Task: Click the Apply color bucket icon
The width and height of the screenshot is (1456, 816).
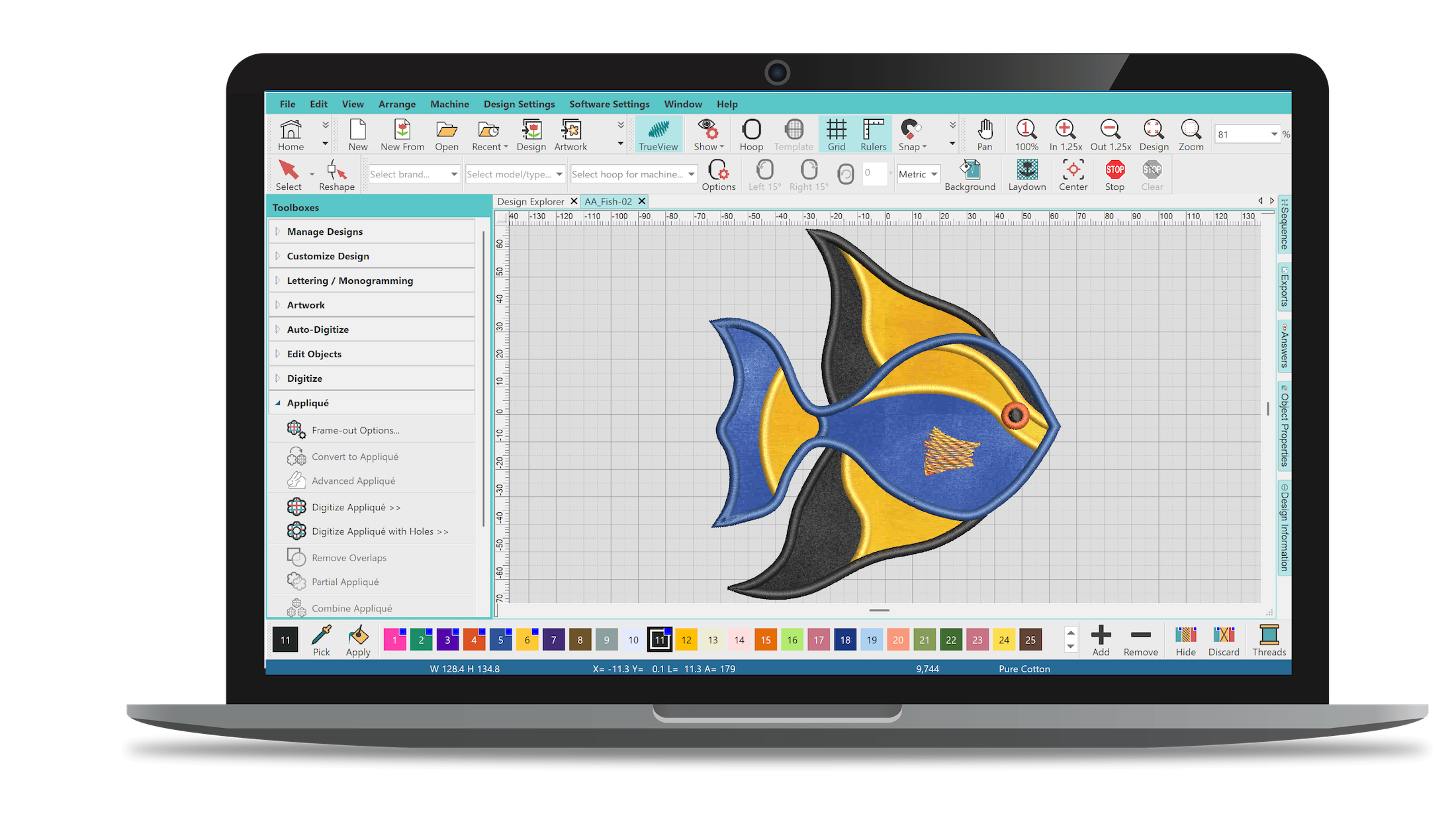Action: 358,640
